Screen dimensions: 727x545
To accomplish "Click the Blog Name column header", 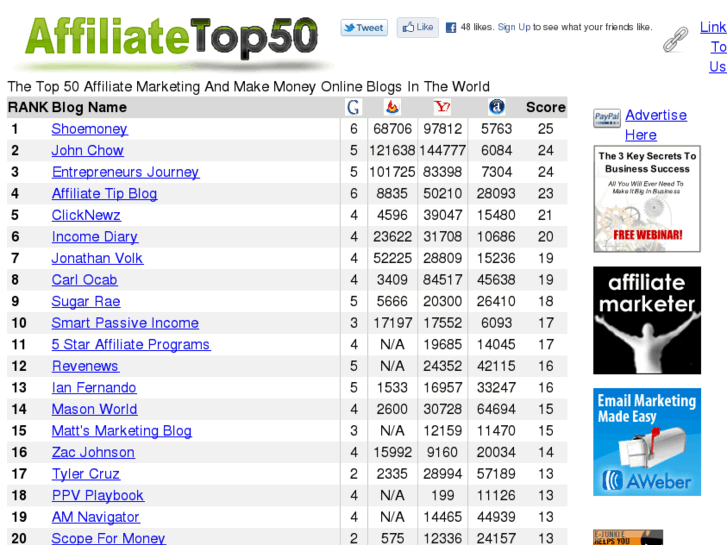I will (89, 107).
